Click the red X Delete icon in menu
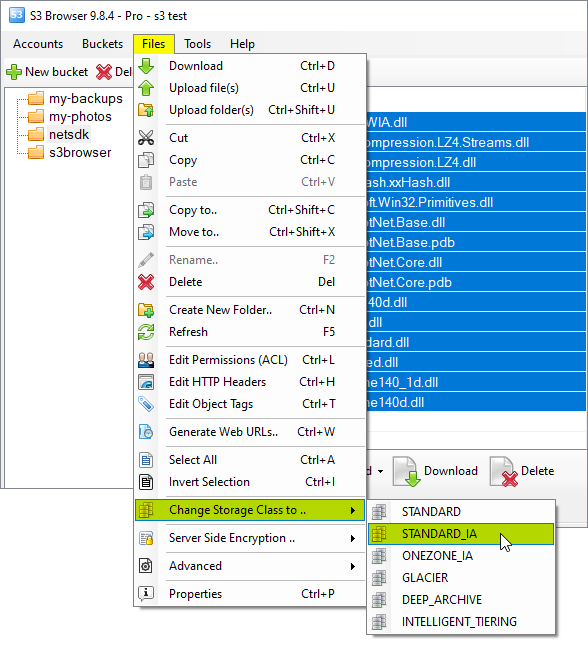Image resolution: width=588 pixels, height=652 pixels. [146, 282]
